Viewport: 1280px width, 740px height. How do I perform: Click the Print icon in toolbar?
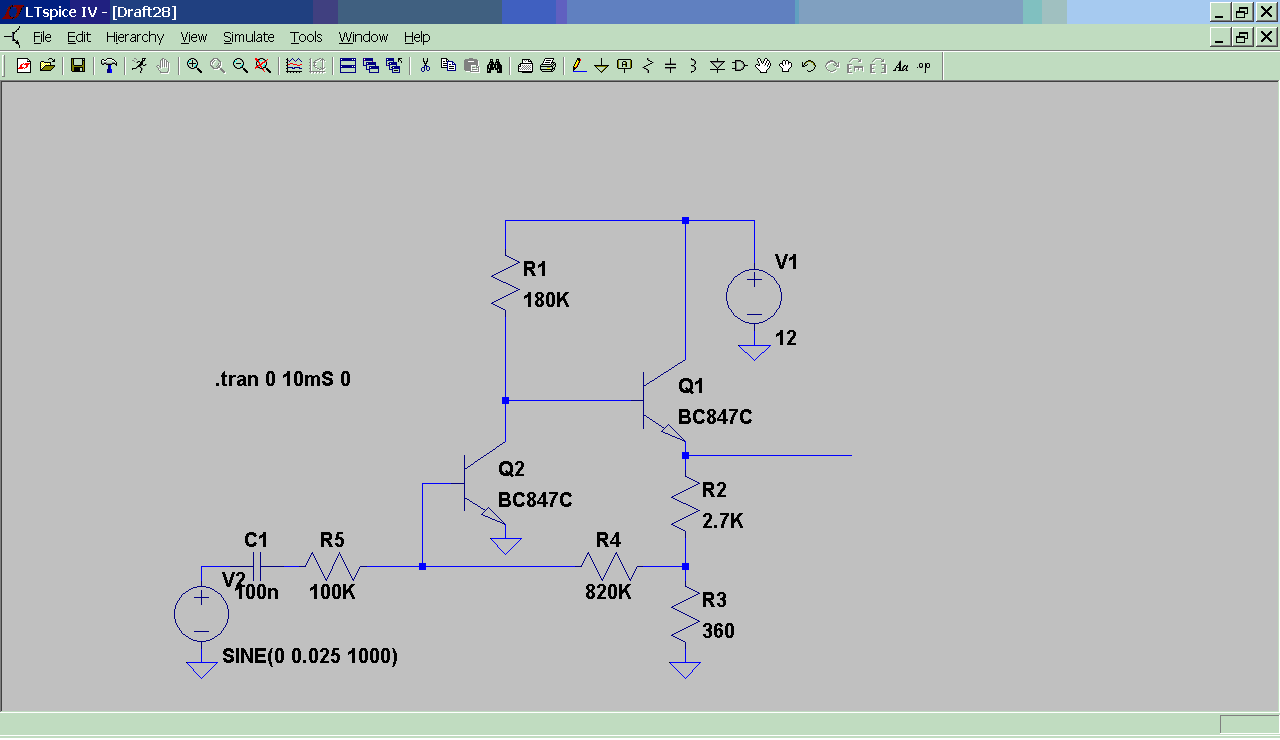(x=548, y=66)
